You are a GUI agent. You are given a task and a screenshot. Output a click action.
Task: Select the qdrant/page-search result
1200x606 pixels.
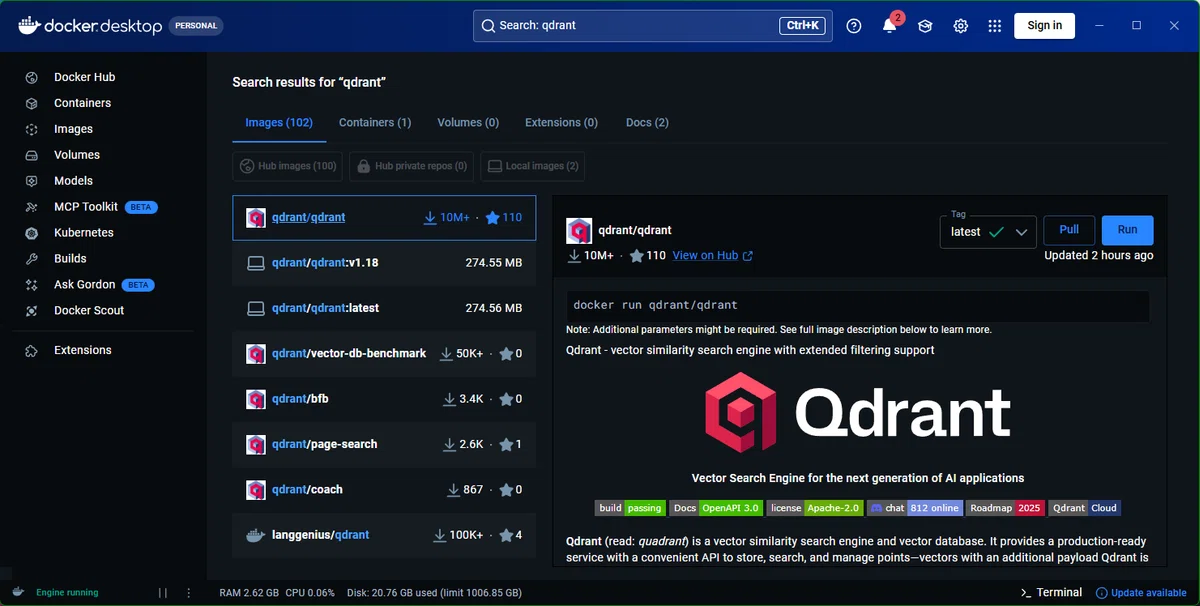tap(384, 444)
